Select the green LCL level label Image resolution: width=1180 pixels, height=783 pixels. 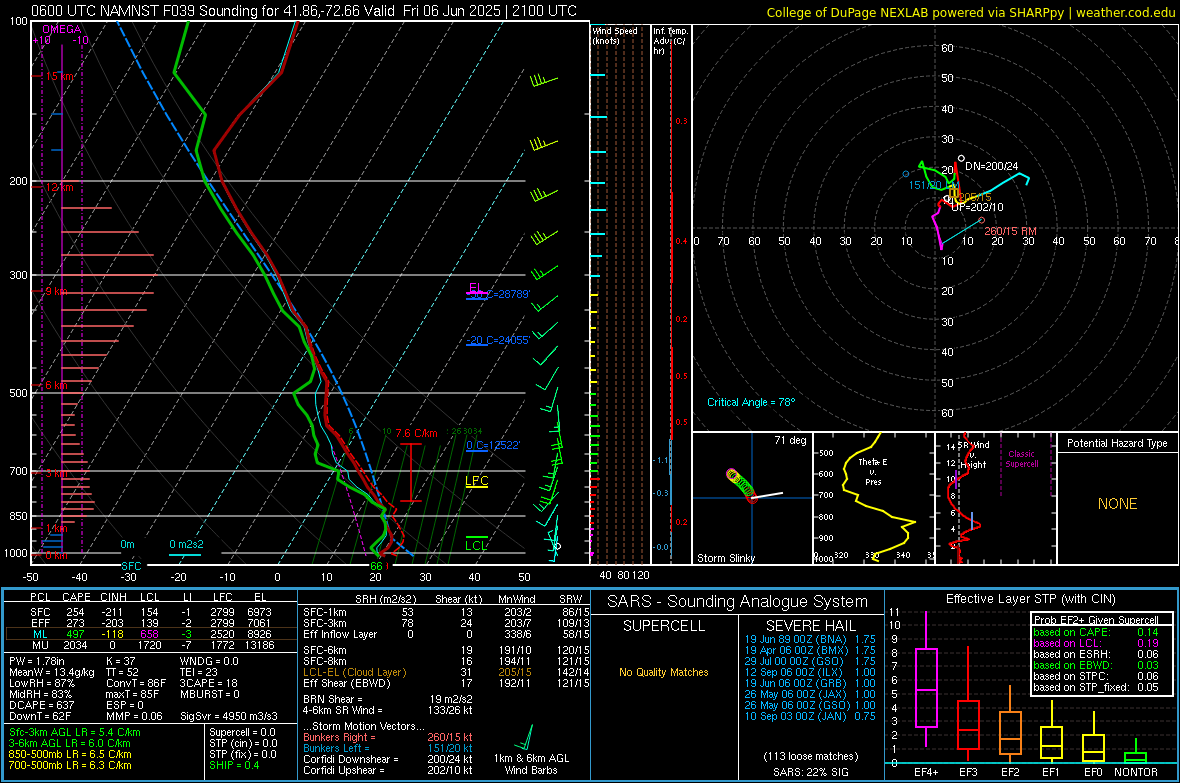pos(476,545)
